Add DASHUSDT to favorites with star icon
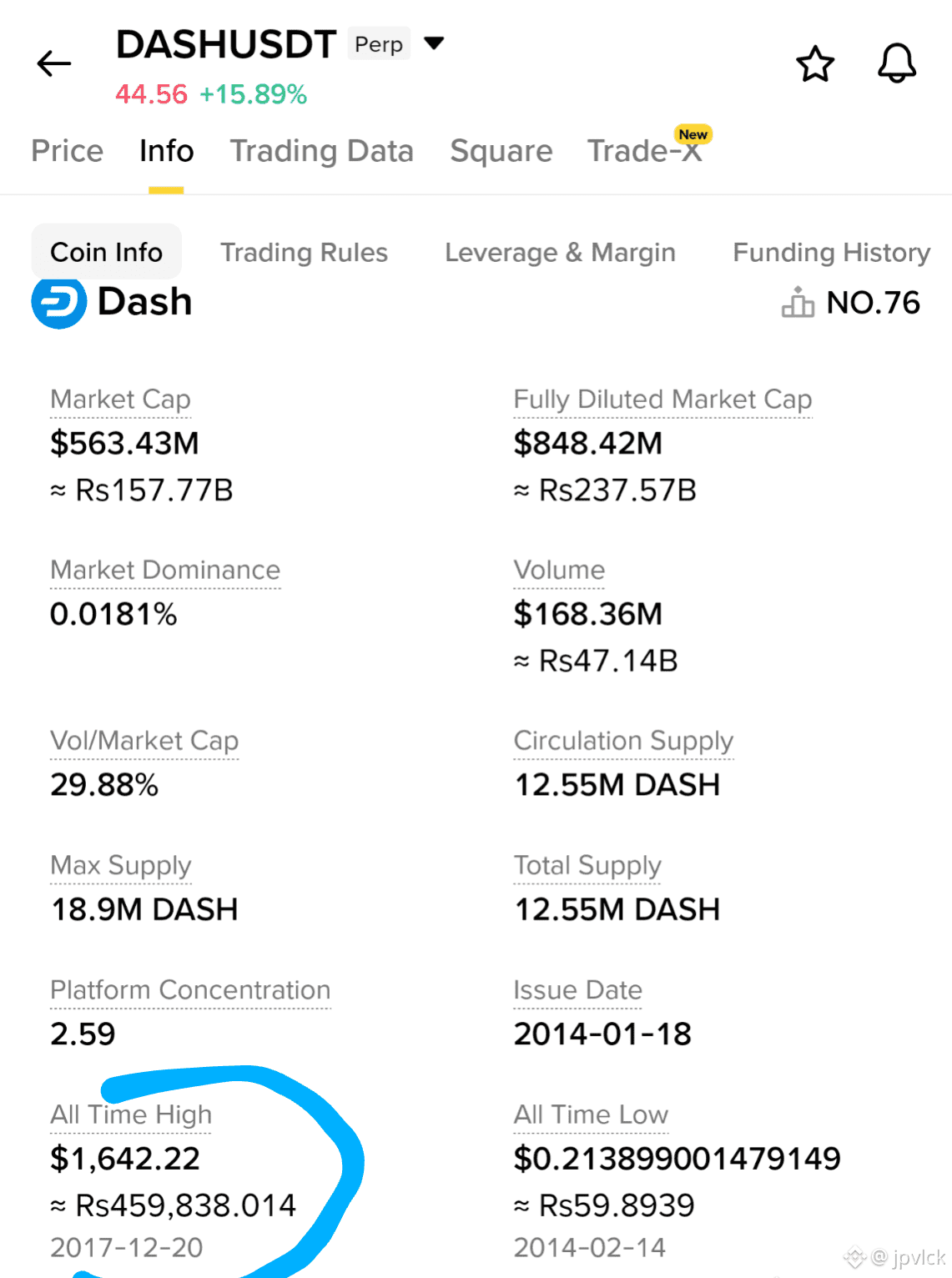This screenshot has height=1278, width=952. (814, 64)
